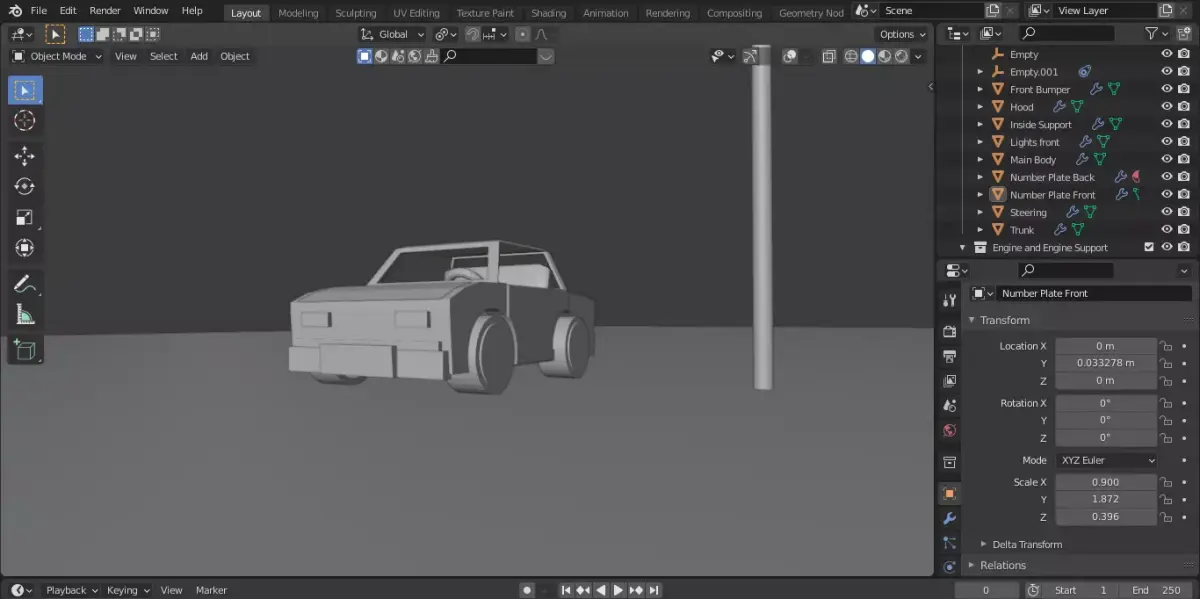
Task: Open the outliner filter dropdown
Action: pos(1155,34)
